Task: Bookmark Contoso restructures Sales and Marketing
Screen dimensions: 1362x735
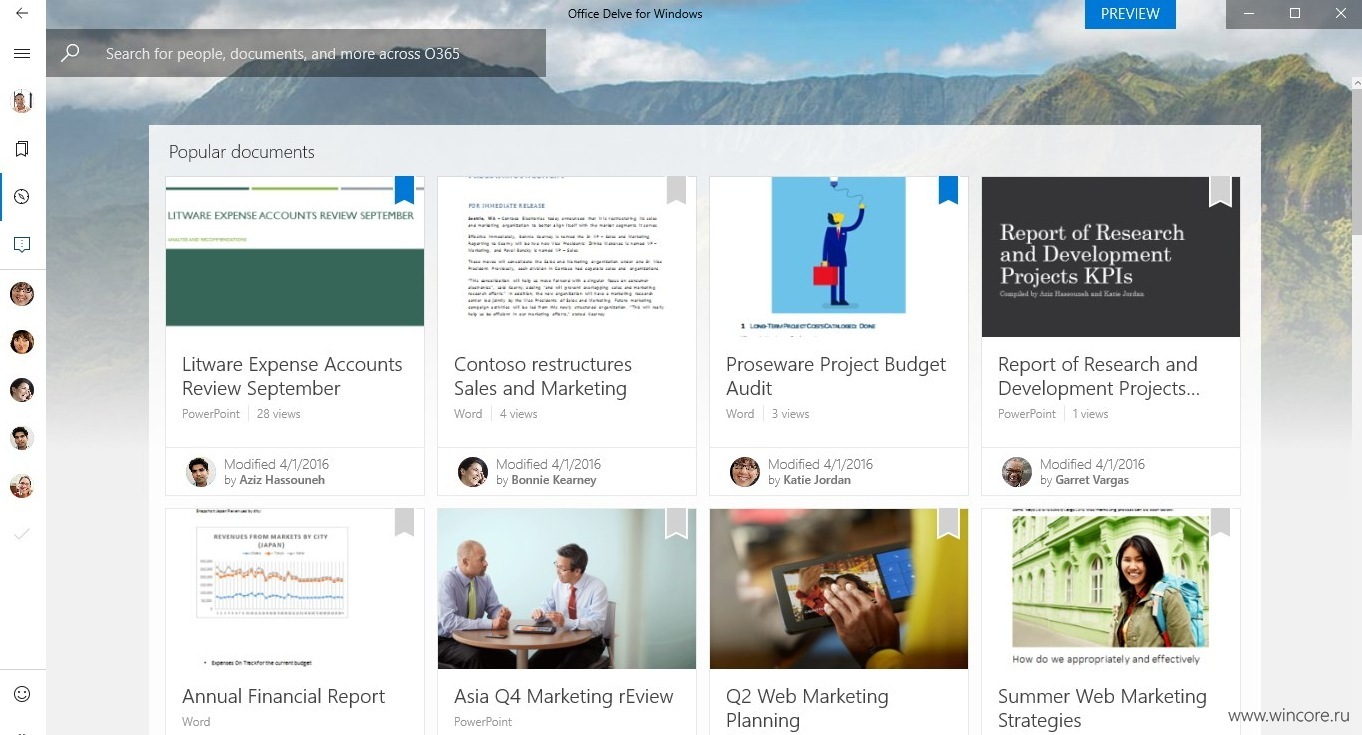Action: 676,190
